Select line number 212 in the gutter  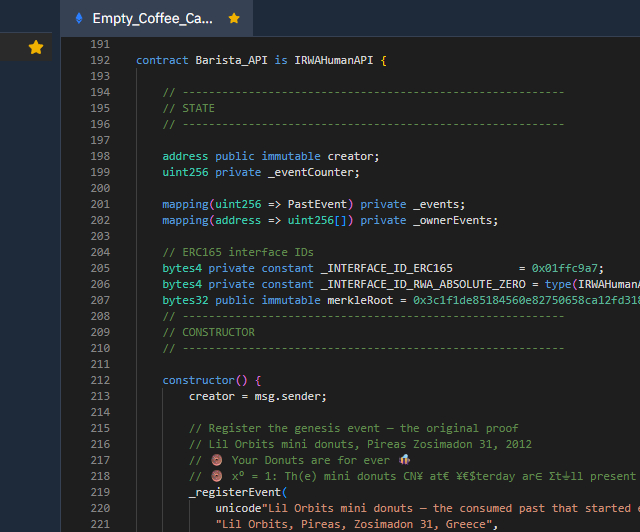(100, 380)
